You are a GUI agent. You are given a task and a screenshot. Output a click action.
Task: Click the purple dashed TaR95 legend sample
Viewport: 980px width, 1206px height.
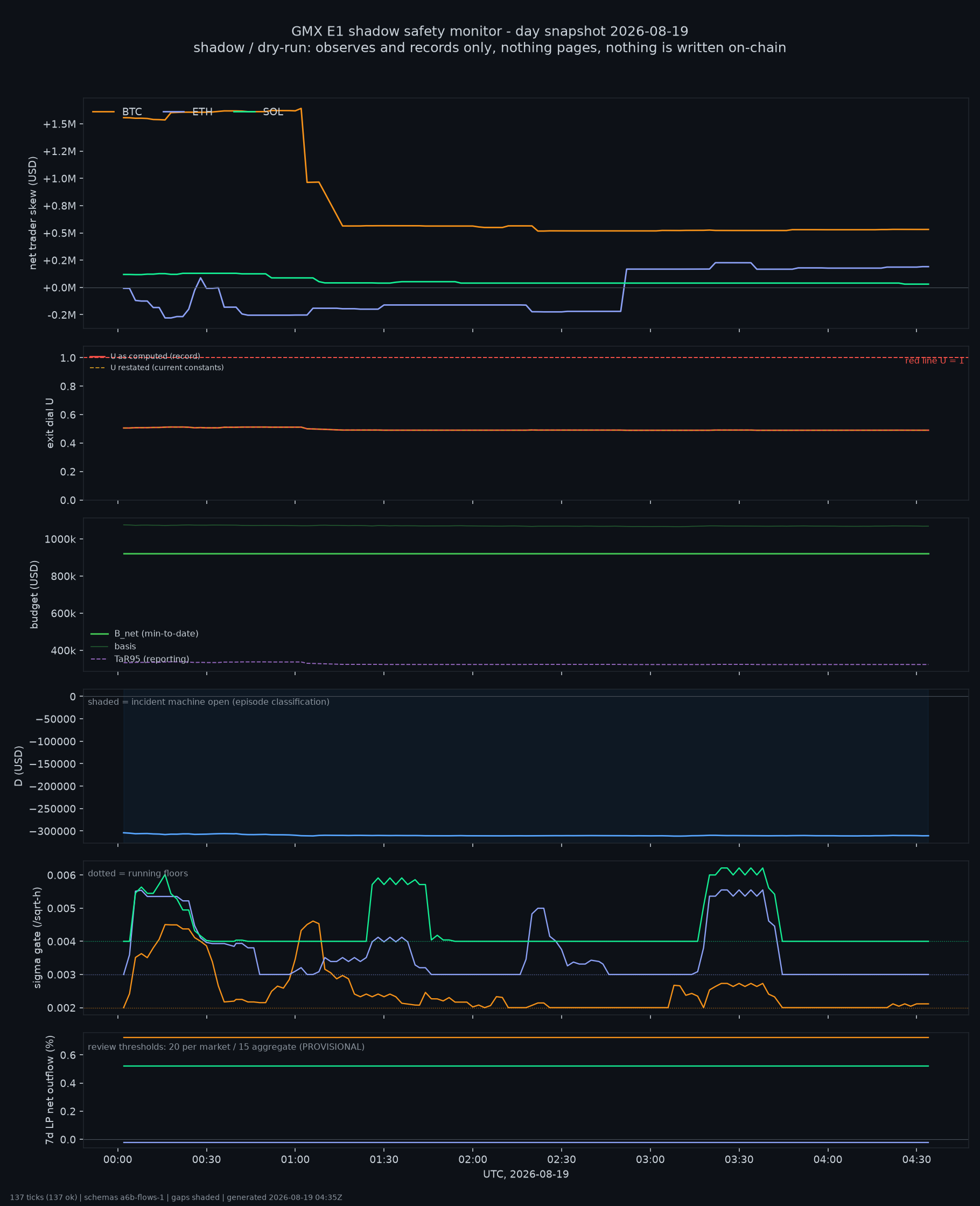(x=100, y=659)
